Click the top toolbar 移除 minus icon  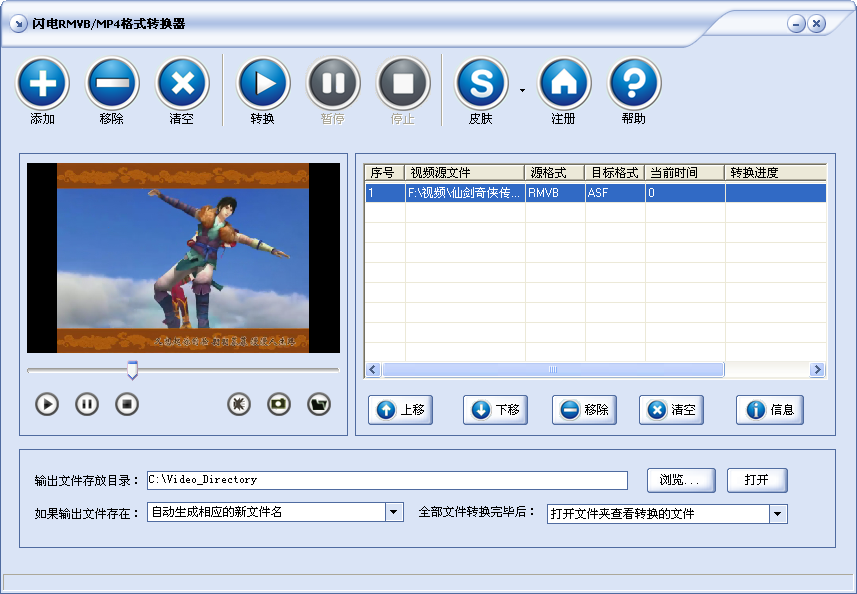[112, 84]
